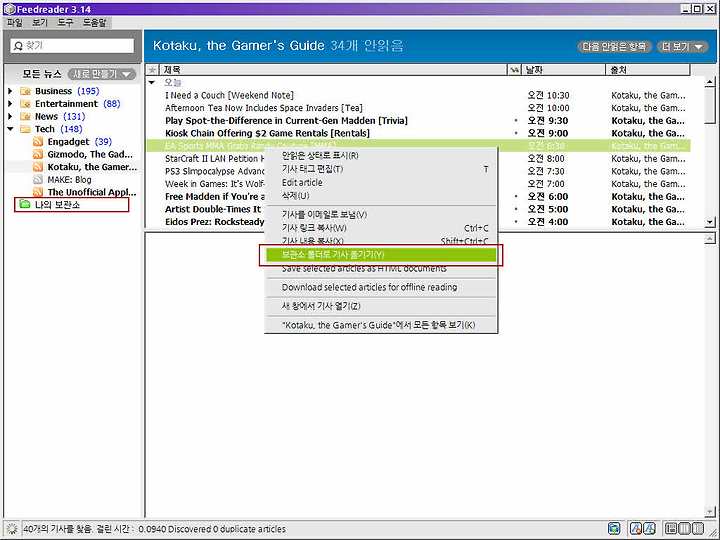
Task: Sort by the 출처 column header
Action: [647, 70]
